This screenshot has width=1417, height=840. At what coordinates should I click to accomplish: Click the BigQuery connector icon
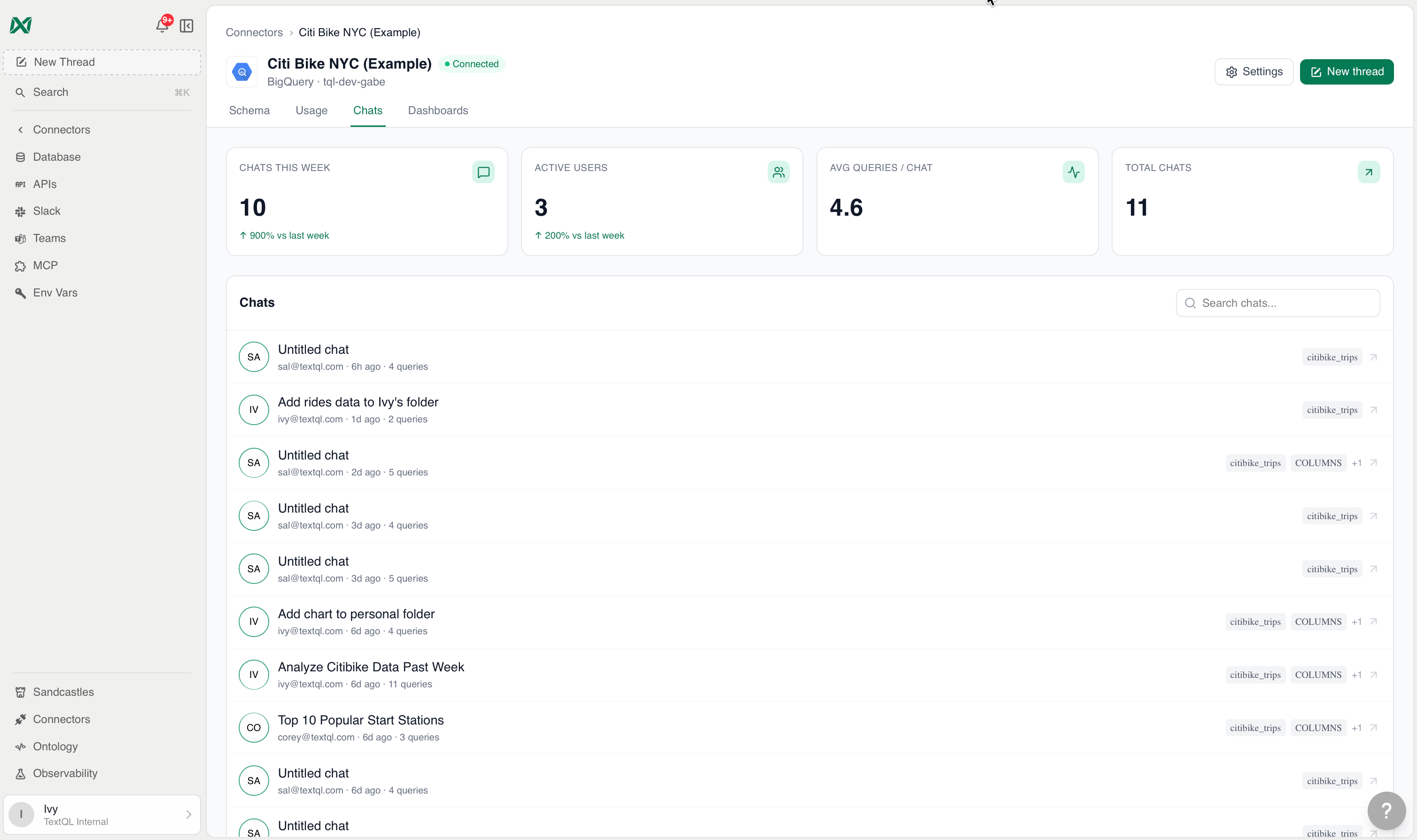[242, 72]
